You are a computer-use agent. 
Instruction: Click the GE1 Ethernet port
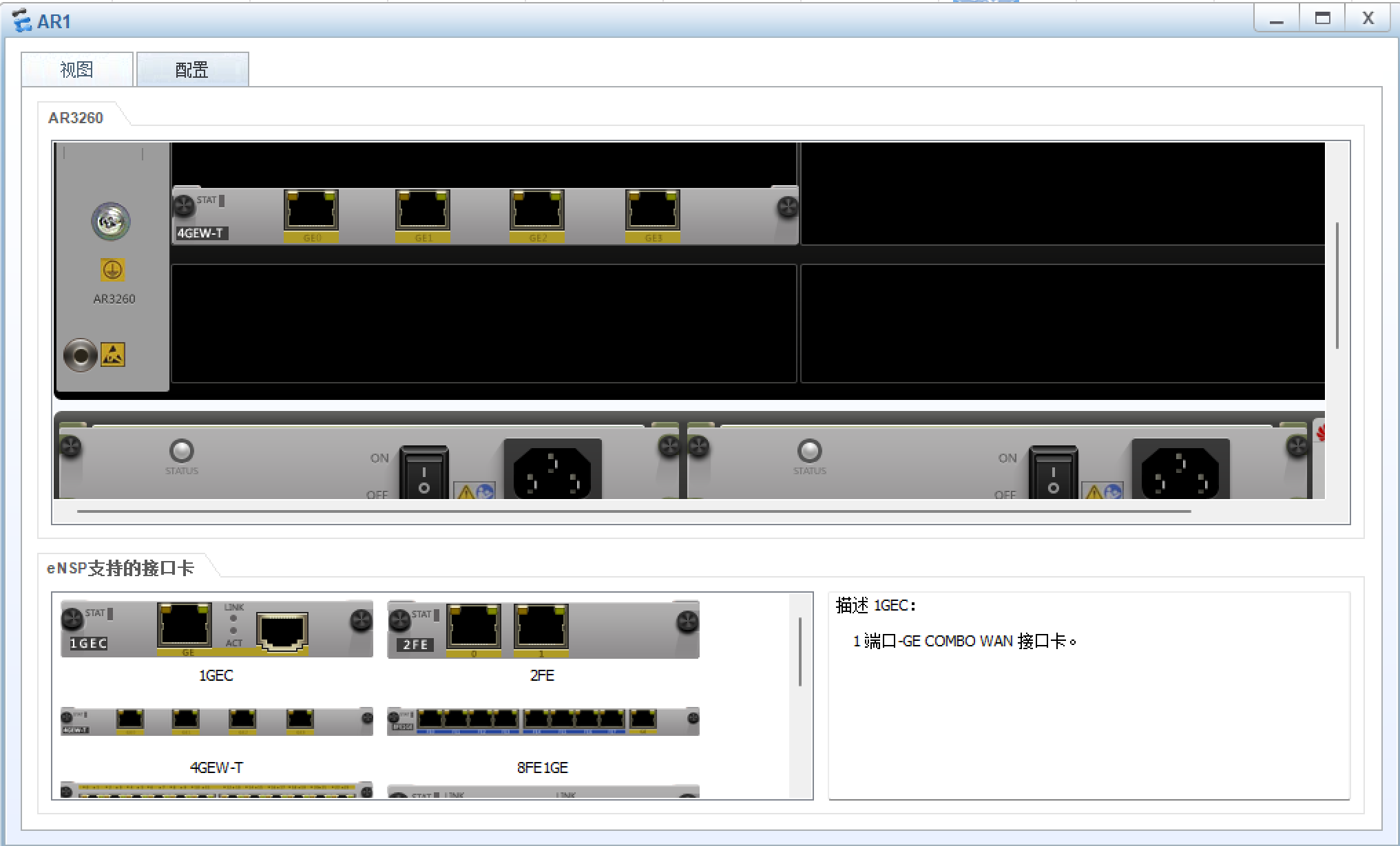[x=422, y=211]
